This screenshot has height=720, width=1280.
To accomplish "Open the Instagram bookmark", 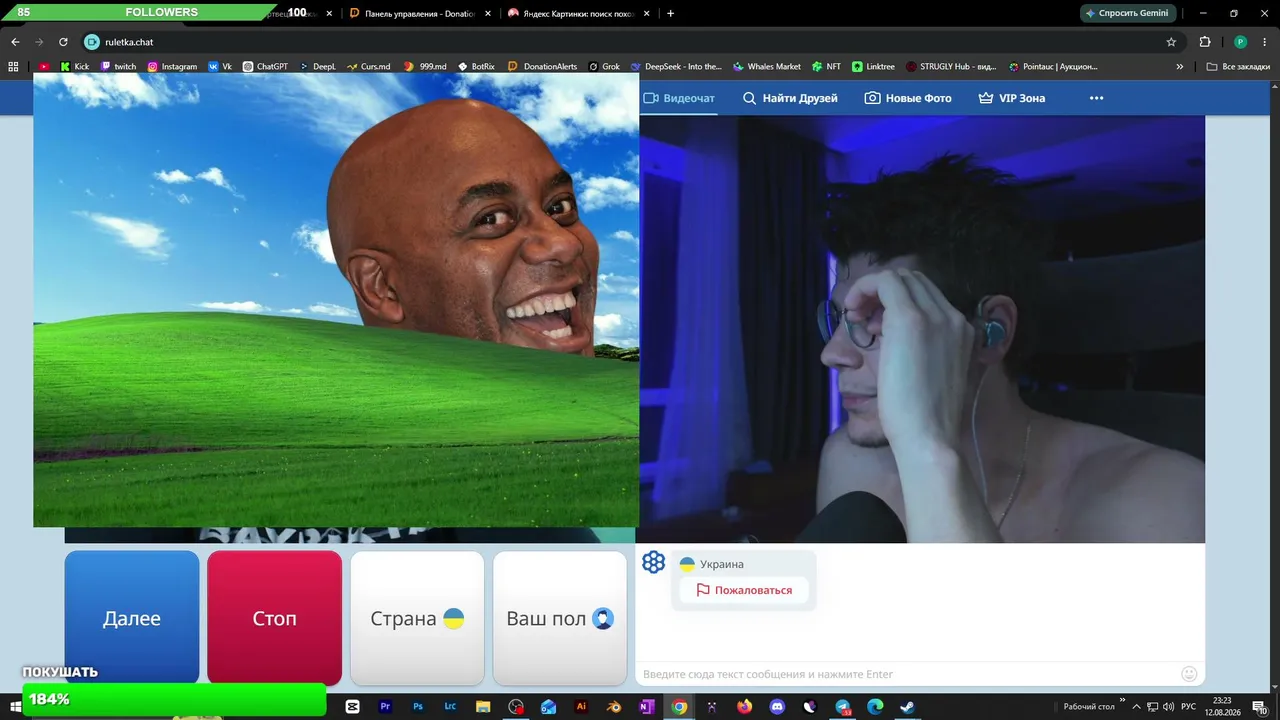I will click(x=172, y=66).
